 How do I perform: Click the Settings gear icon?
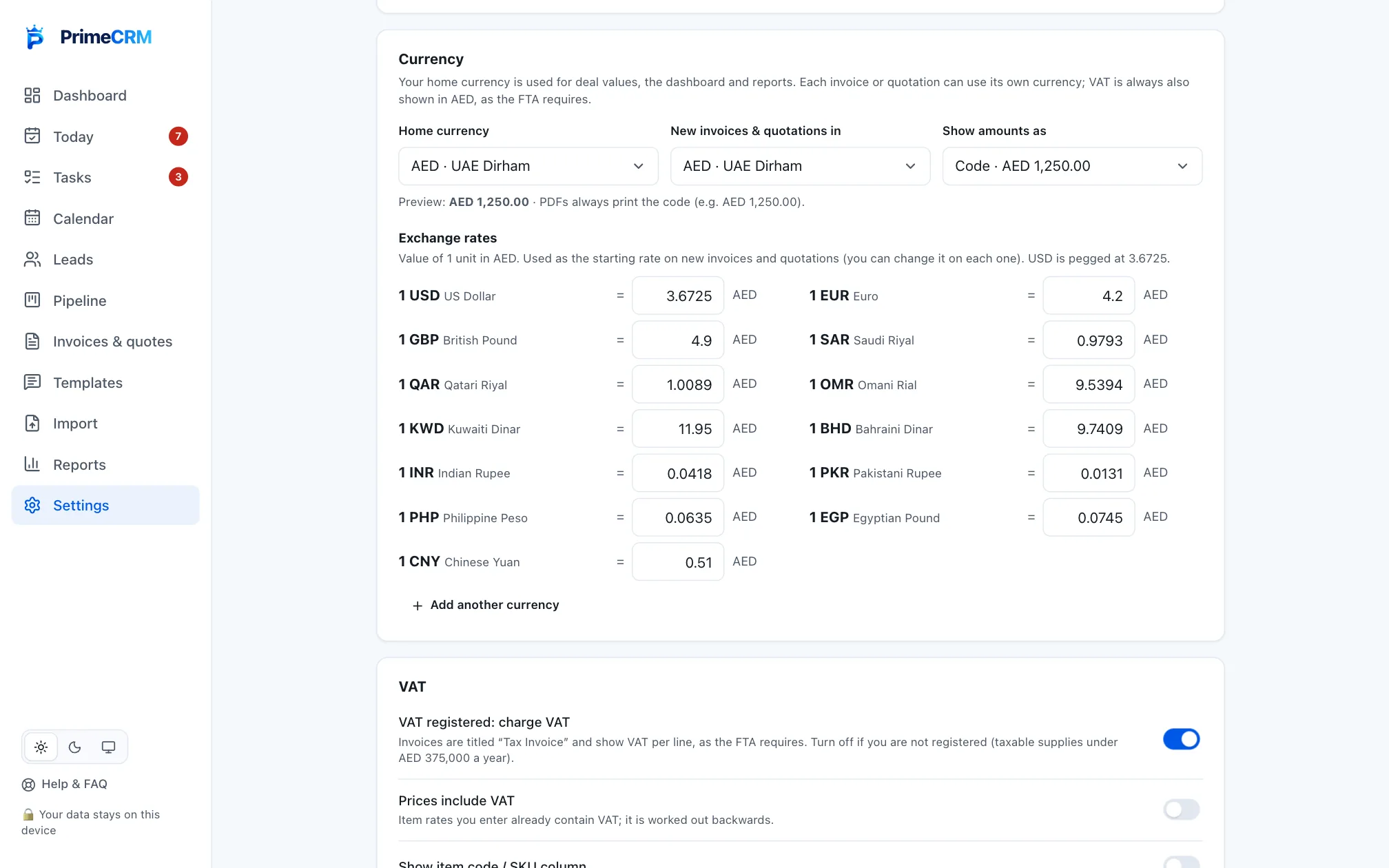[32, 505]
